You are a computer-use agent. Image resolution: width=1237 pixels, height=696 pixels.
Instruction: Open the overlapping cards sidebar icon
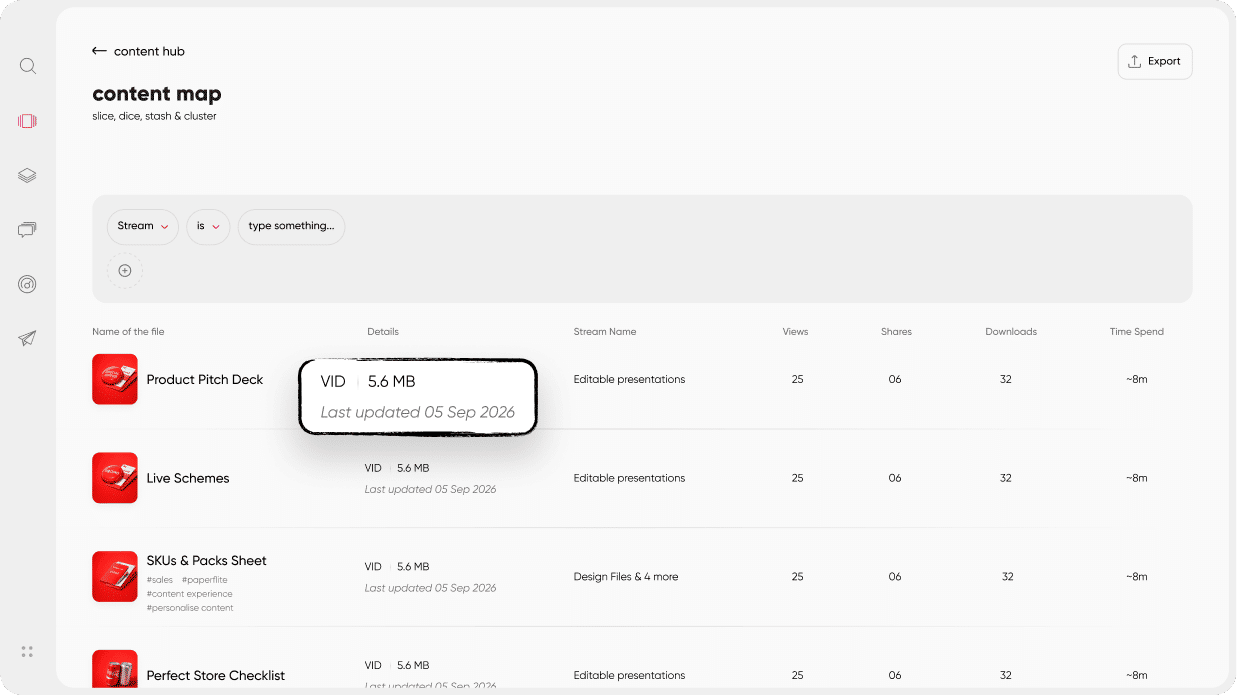pyautogui.click(x=27, y=230)
